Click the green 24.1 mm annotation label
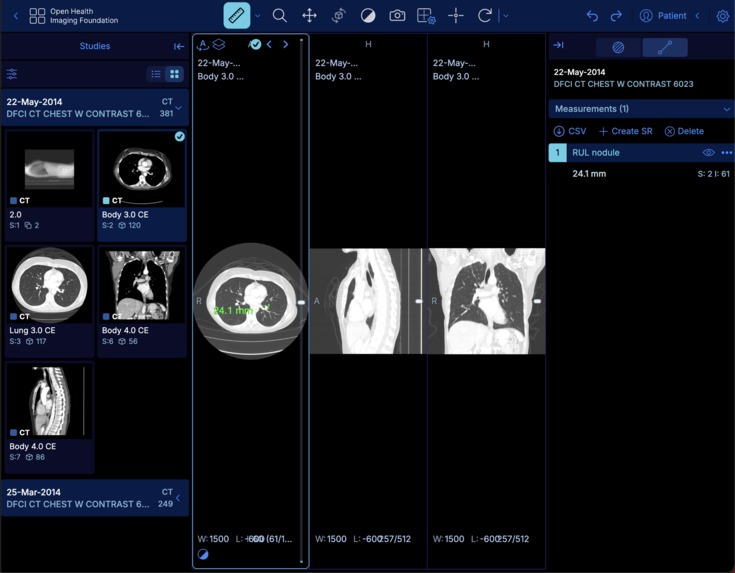The width and height of the screenshot is (735, 573). tap(233, 310)
